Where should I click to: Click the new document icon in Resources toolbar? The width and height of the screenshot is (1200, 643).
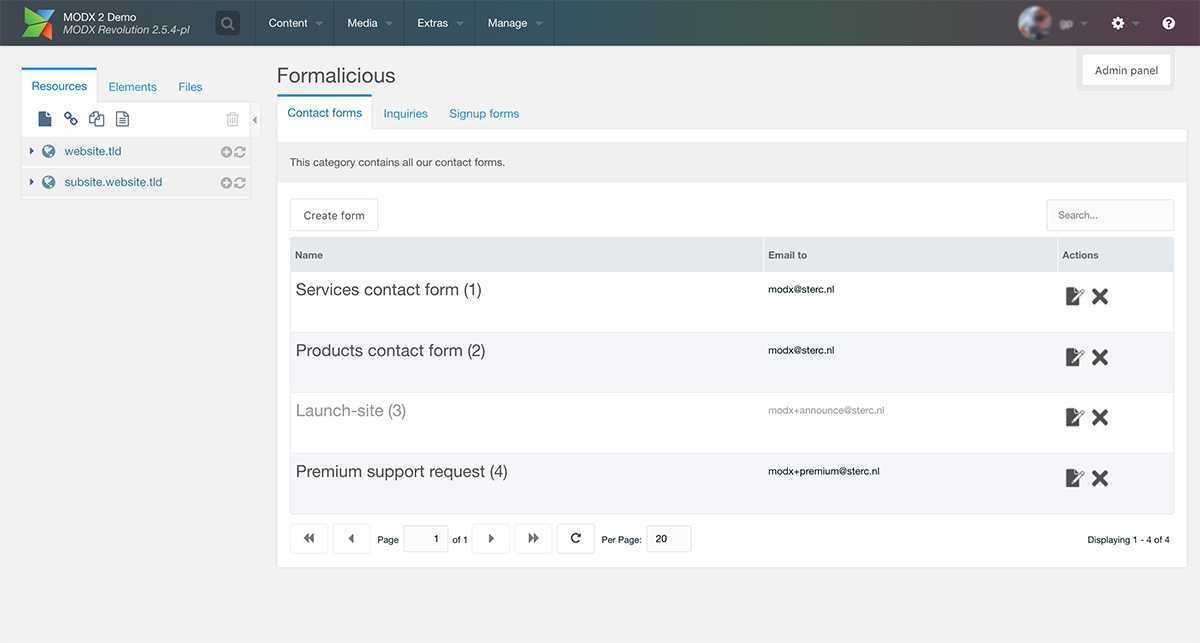[45, 119]
